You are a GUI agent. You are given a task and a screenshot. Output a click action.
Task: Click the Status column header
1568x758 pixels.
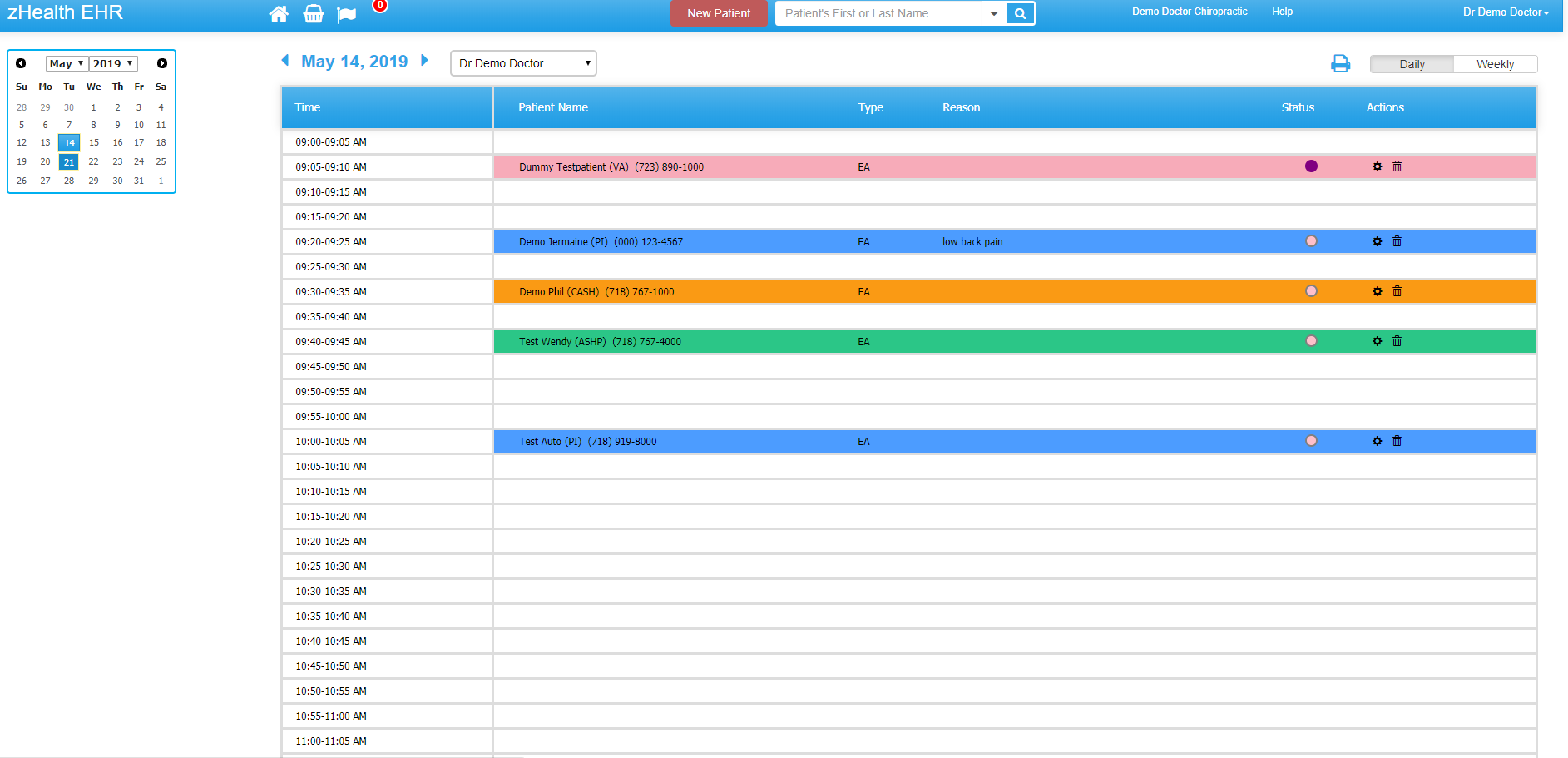pyautogui.click(x=1298, y=107)
